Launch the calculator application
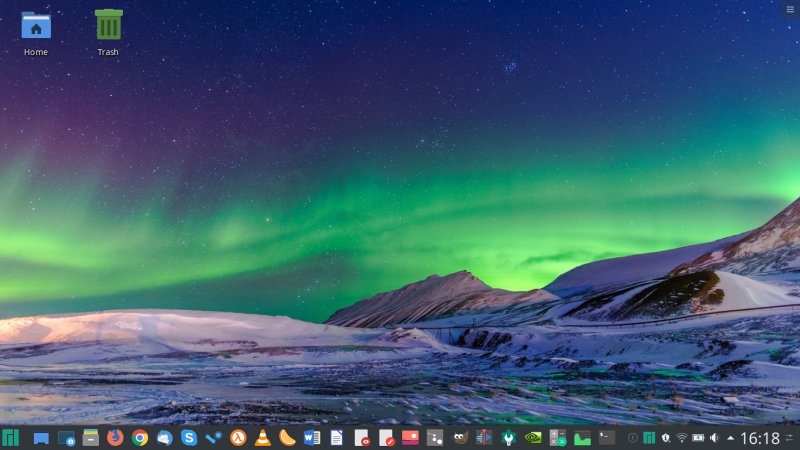 (558, 438)
